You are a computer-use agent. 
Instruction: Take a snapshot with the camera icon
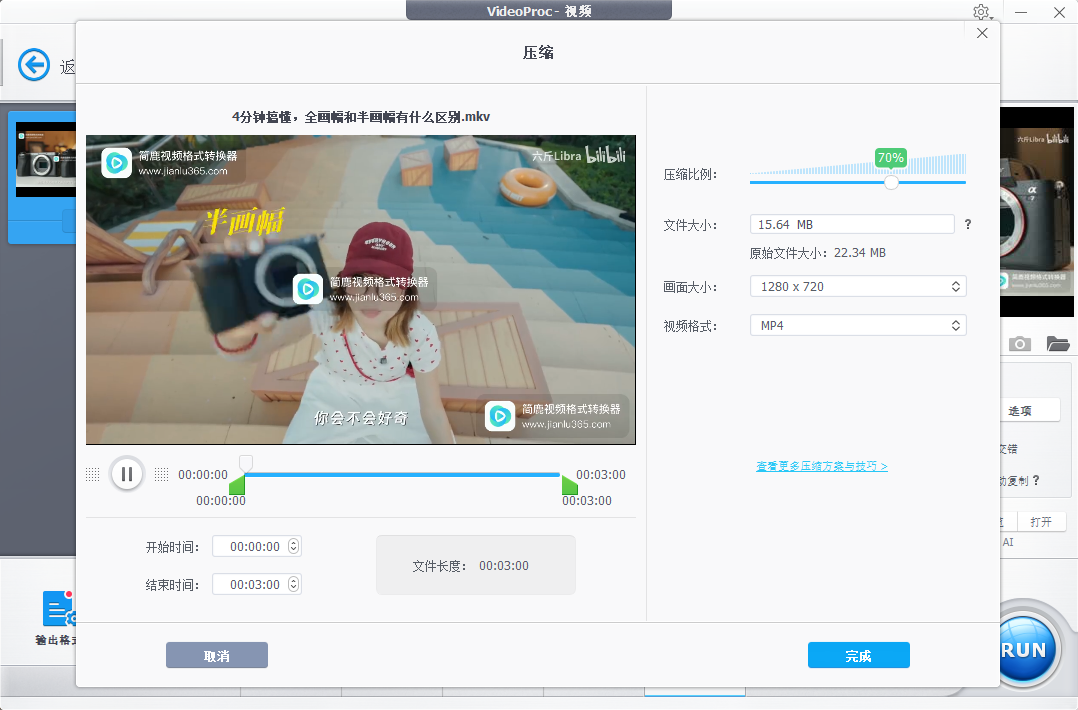1020,343
